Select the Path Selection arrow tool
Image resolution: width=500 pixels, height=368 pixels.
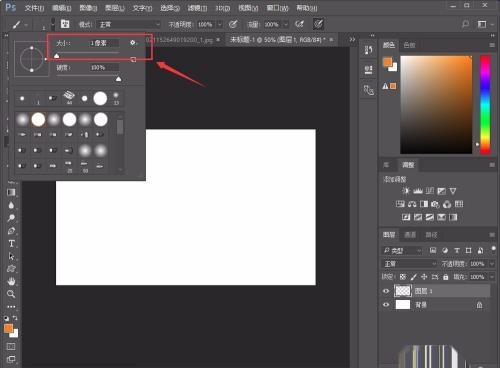[x=11, y=256]
